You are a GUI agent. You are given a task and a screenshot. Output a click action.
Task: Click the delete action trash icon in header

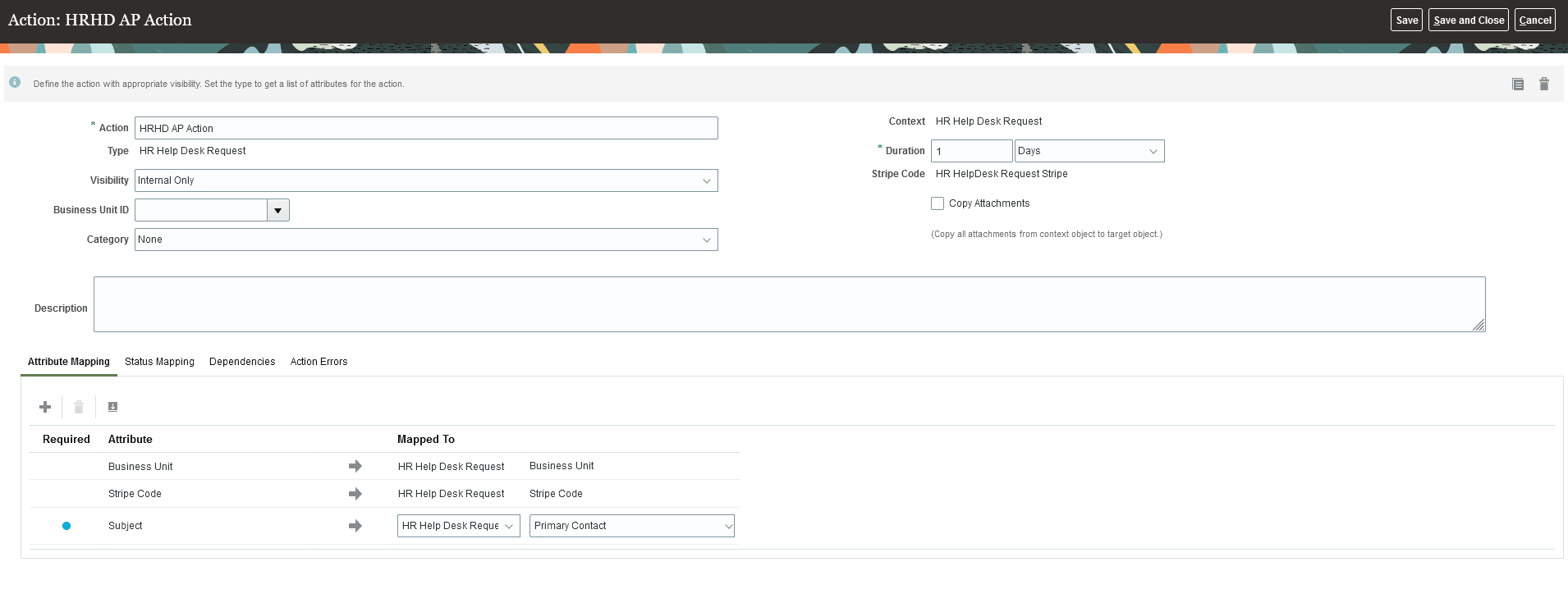point(1544,84)
